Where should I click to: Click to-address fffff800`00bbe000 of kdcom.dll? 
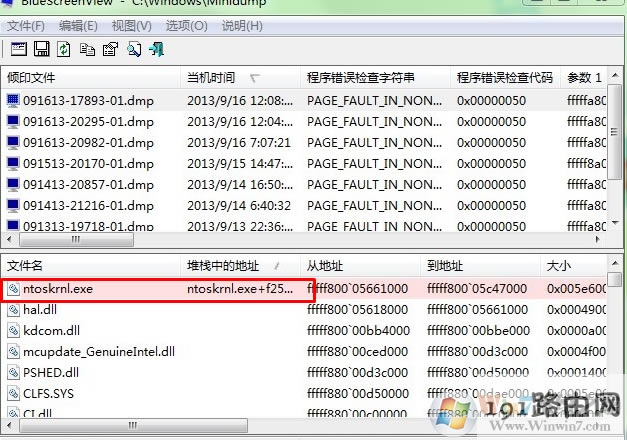[x=478, y=330]
